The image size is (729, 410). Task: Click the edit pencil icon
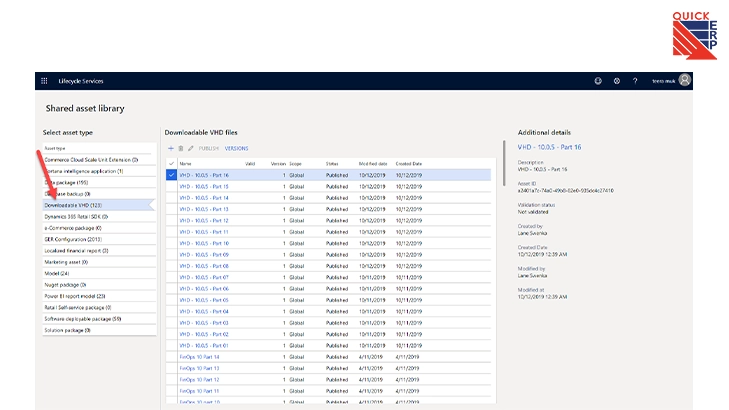191,148
